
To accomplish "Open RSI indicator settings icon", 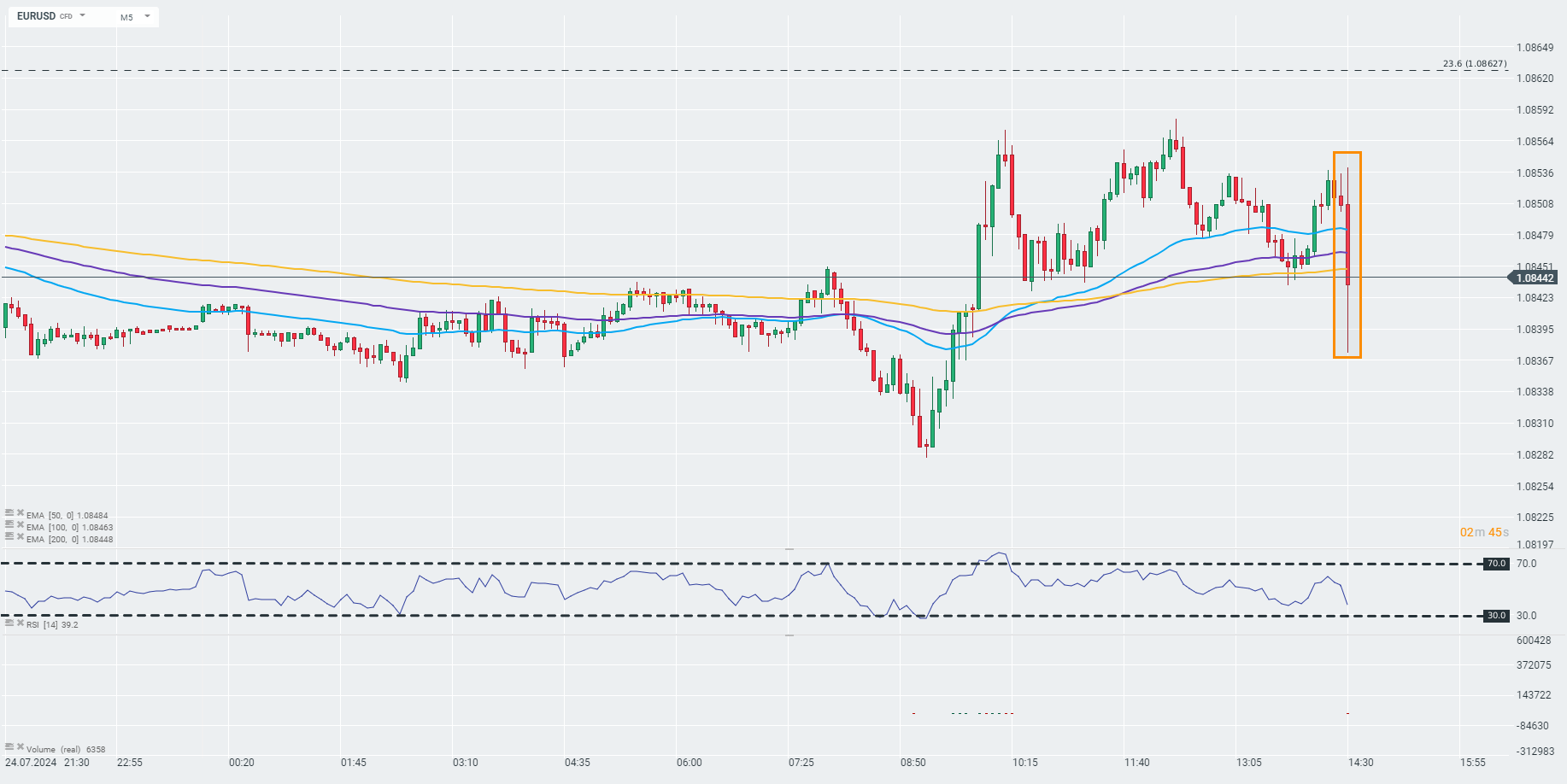I will tap(9, 623).
